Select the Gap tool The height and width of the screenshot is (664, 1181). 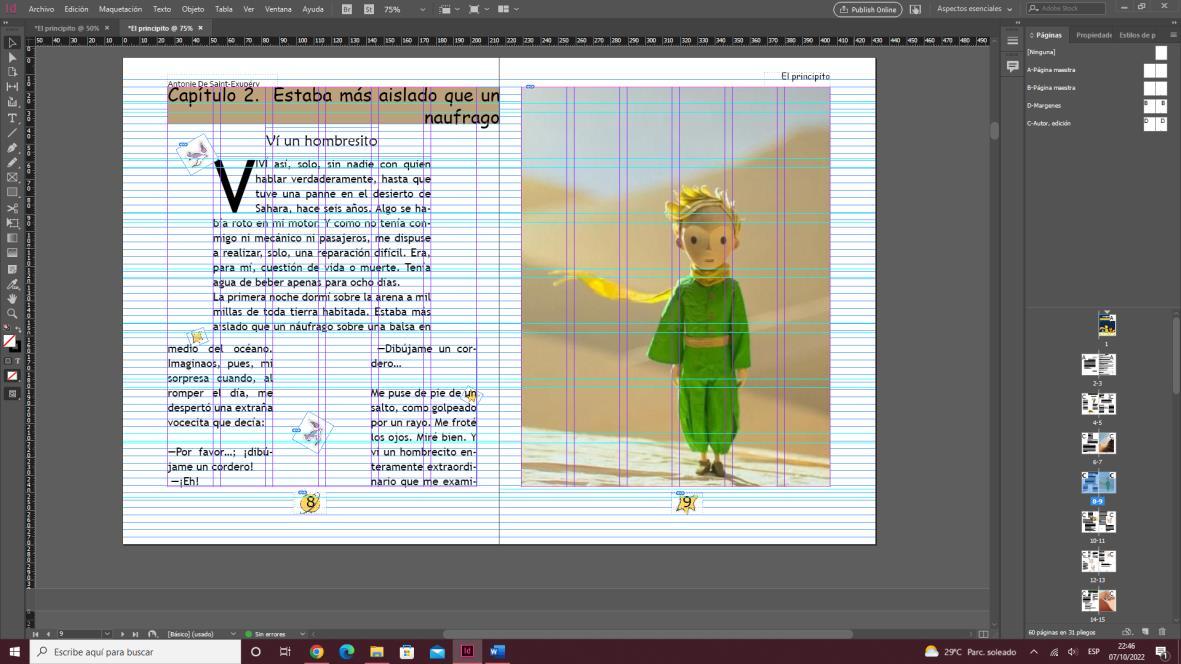[12, 87]
